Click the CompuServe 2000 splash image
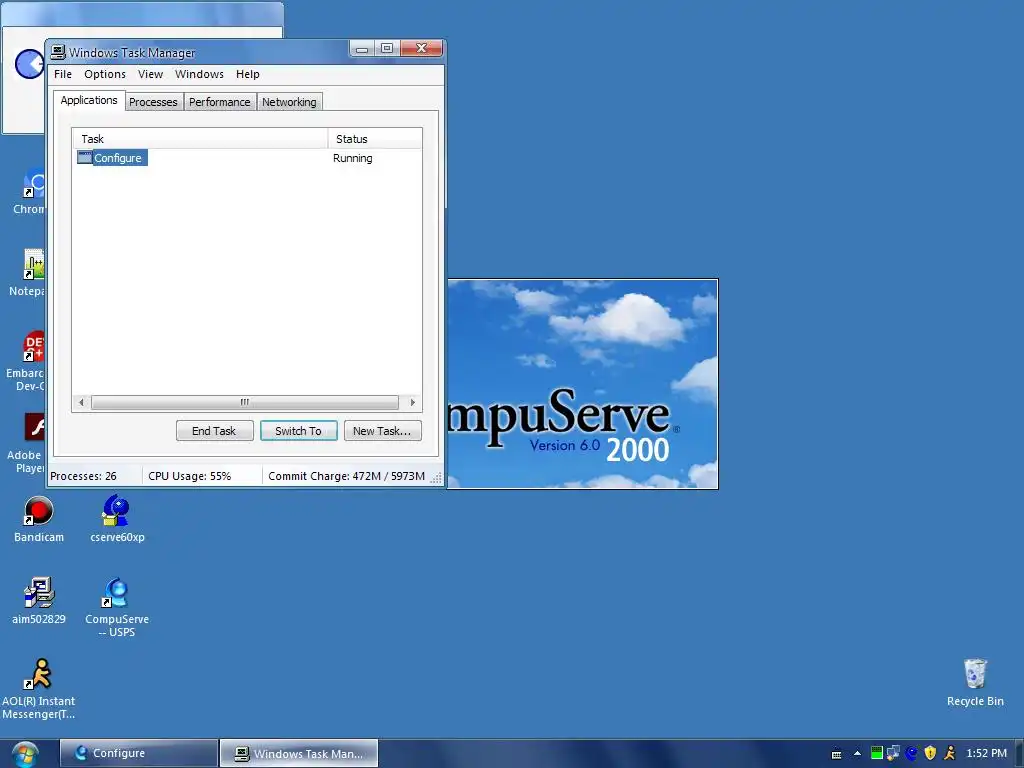This screenshot has width=1024, height=768. tap(582, 384)
